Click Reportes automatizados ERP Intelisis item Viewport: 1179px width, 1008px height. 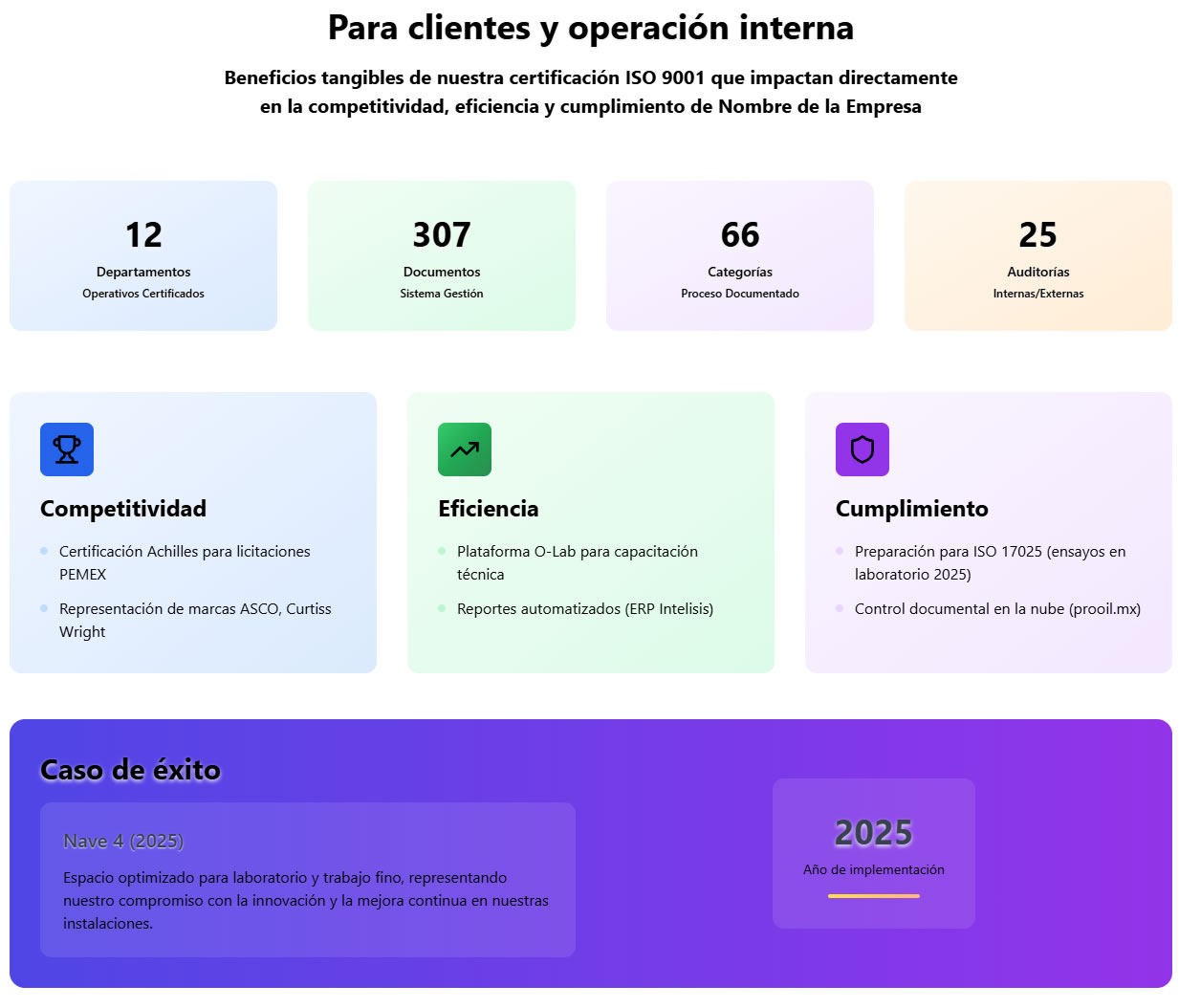(585, 609)
